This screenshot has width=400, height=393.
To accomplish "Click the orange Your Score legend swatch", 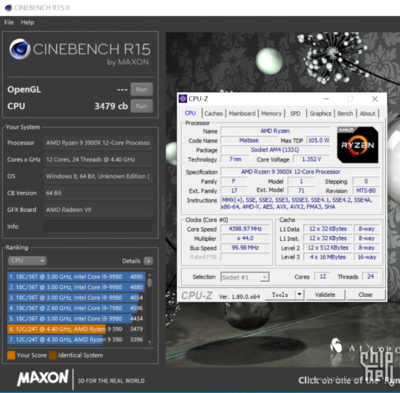I will coord(11,355).
